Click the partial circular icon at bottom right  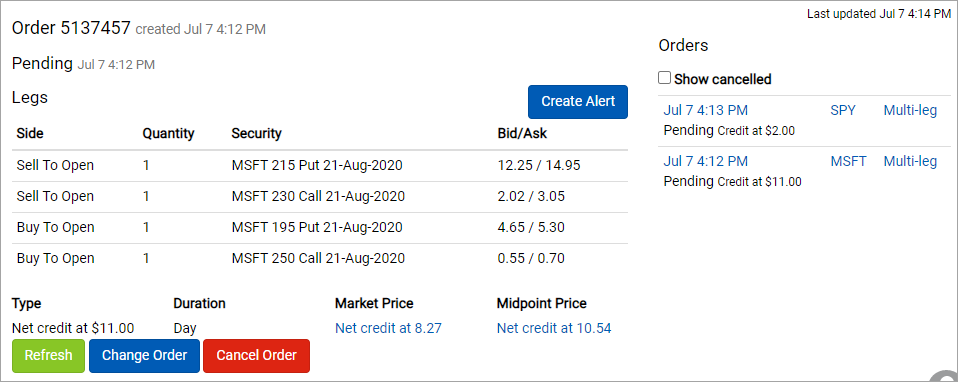(x=945, y=375)
